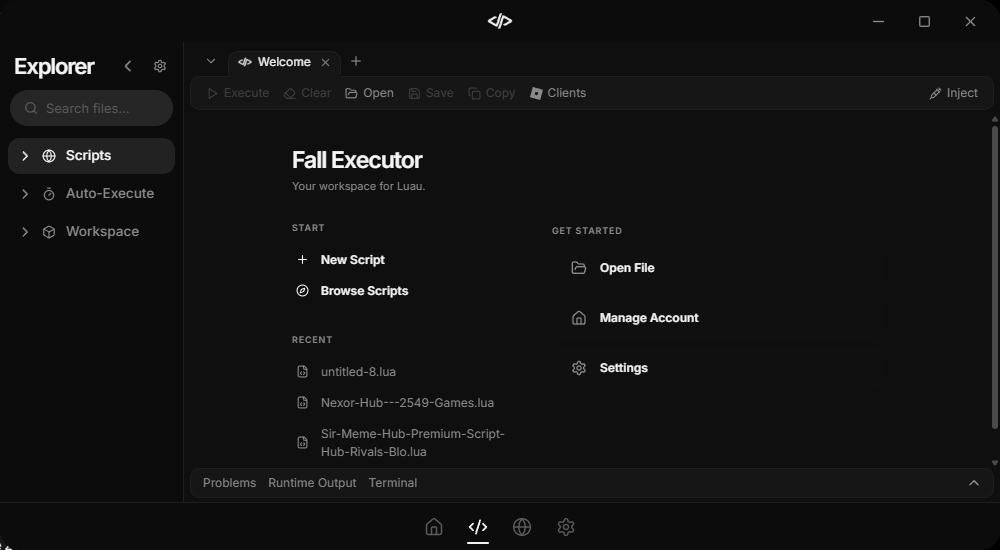This screenshot has height=550, width=1000.
Task: Click the Inject button
Action: click(x=953, y=93)
